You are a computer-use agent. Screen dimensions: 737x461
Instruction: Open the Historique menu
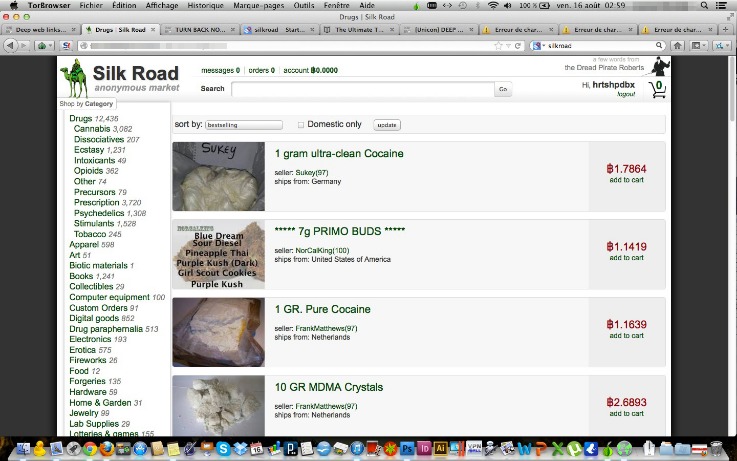point(205,5)
